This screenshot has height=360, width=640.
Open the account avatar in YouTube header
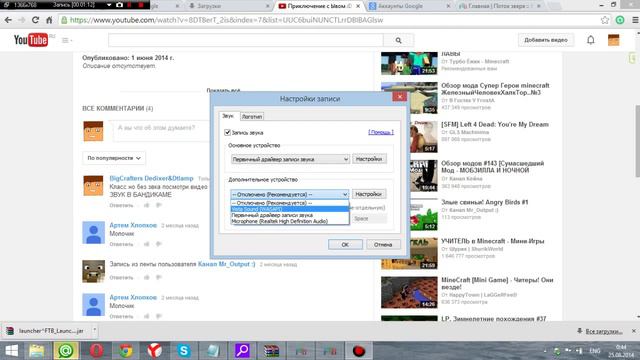(x=613, y=40)
